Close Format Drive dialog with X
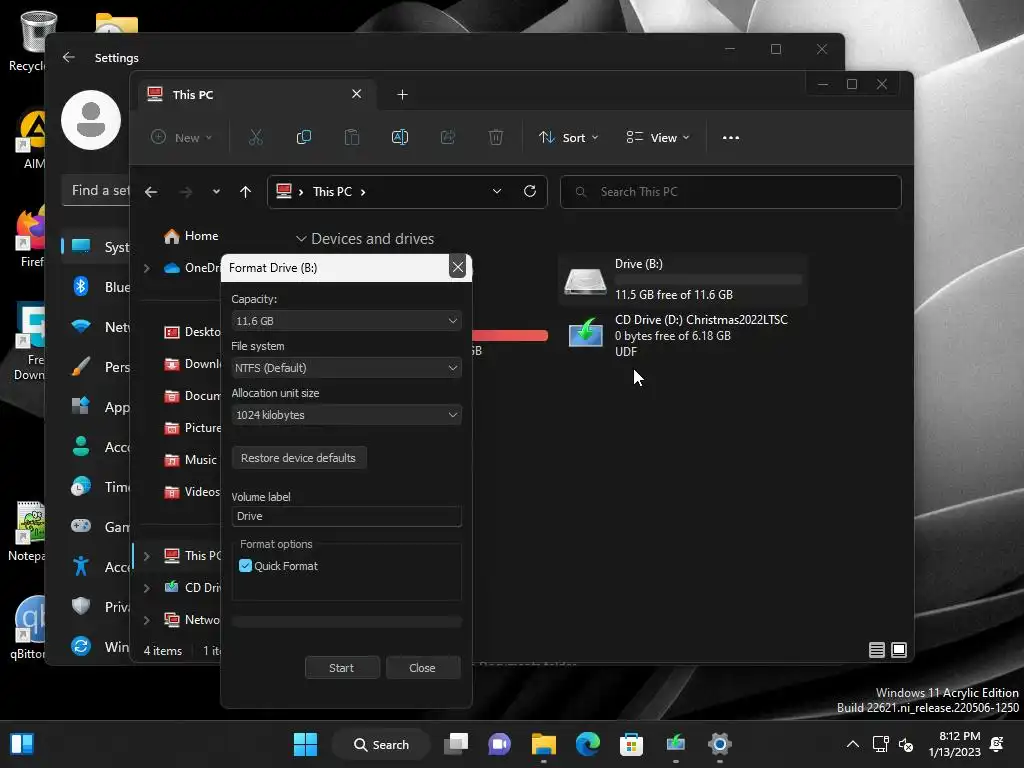 click(458, 267)
